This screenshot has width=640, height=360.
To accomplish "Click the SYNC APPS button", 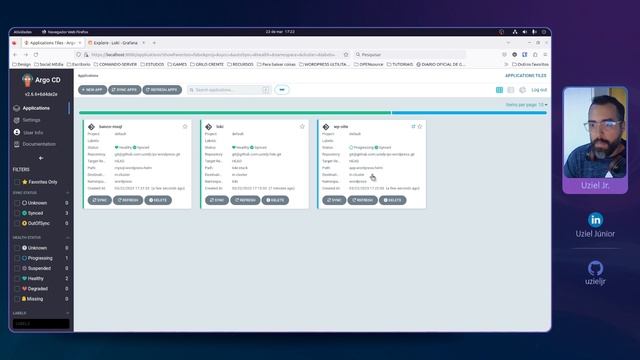I will point(124,90).
